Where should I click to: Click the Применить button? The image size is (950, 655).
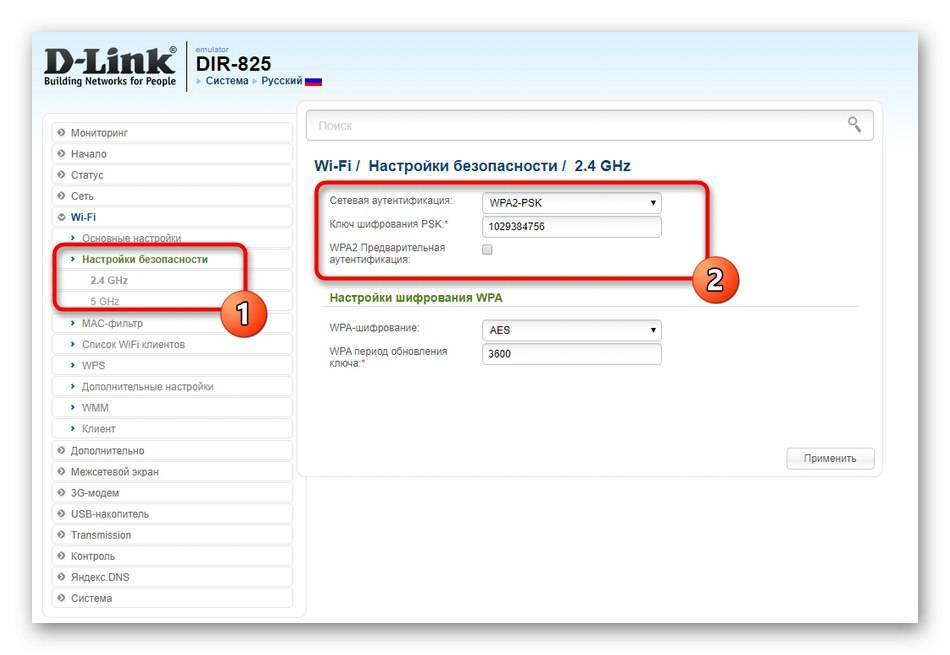(x=830, y=458)
